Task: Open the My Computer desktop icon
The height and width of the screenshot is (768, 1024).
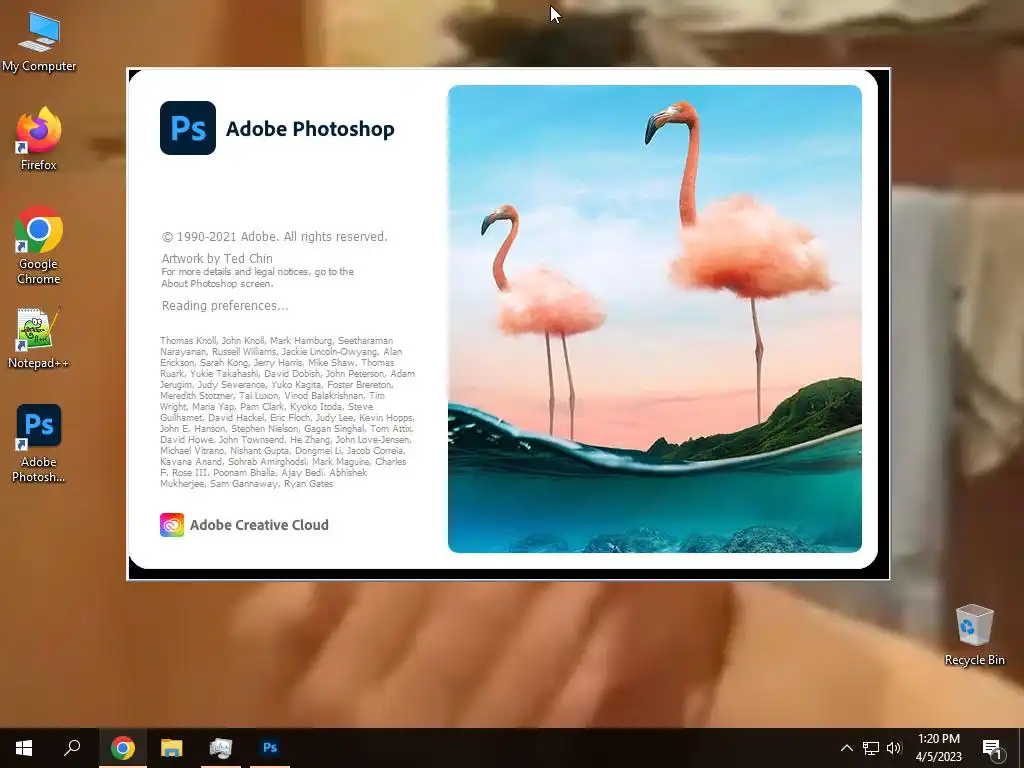Action: (39, 41)
